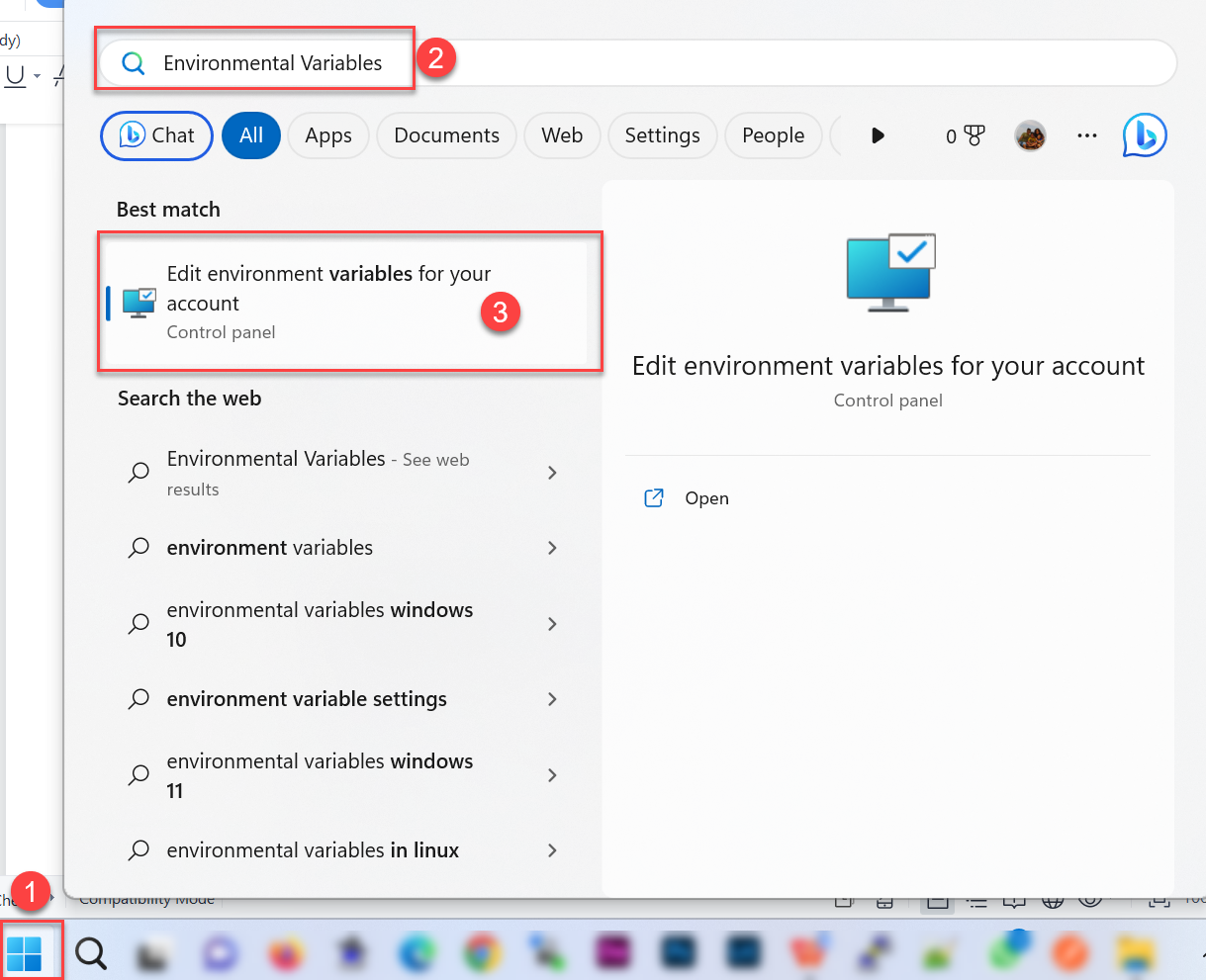Click the taskbar search magnifier icon
The height and width of the screenshot is (980, 1206).
point(90,952)
